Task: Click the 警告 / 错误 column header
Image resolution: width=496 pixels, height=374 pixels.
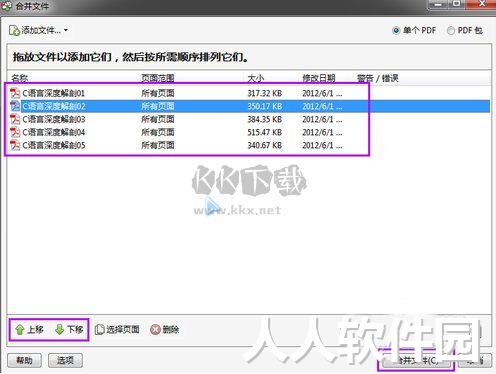Action: (378, 78)
